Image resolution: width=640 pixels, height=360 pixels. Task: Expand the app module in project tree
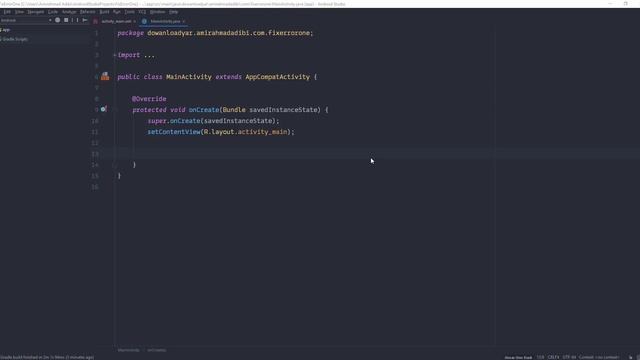click(x=6, y=30)
